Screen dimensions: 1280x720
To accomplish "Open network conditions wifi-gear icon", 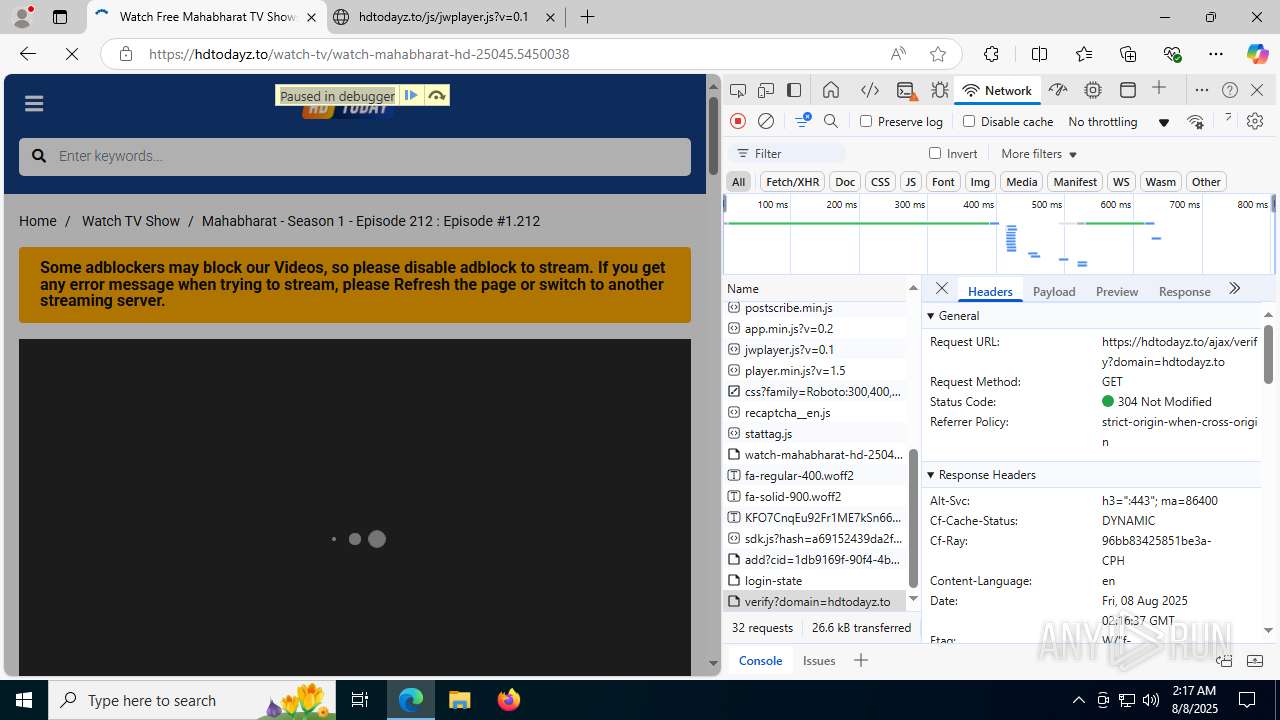I will (x=1195, y=121).
